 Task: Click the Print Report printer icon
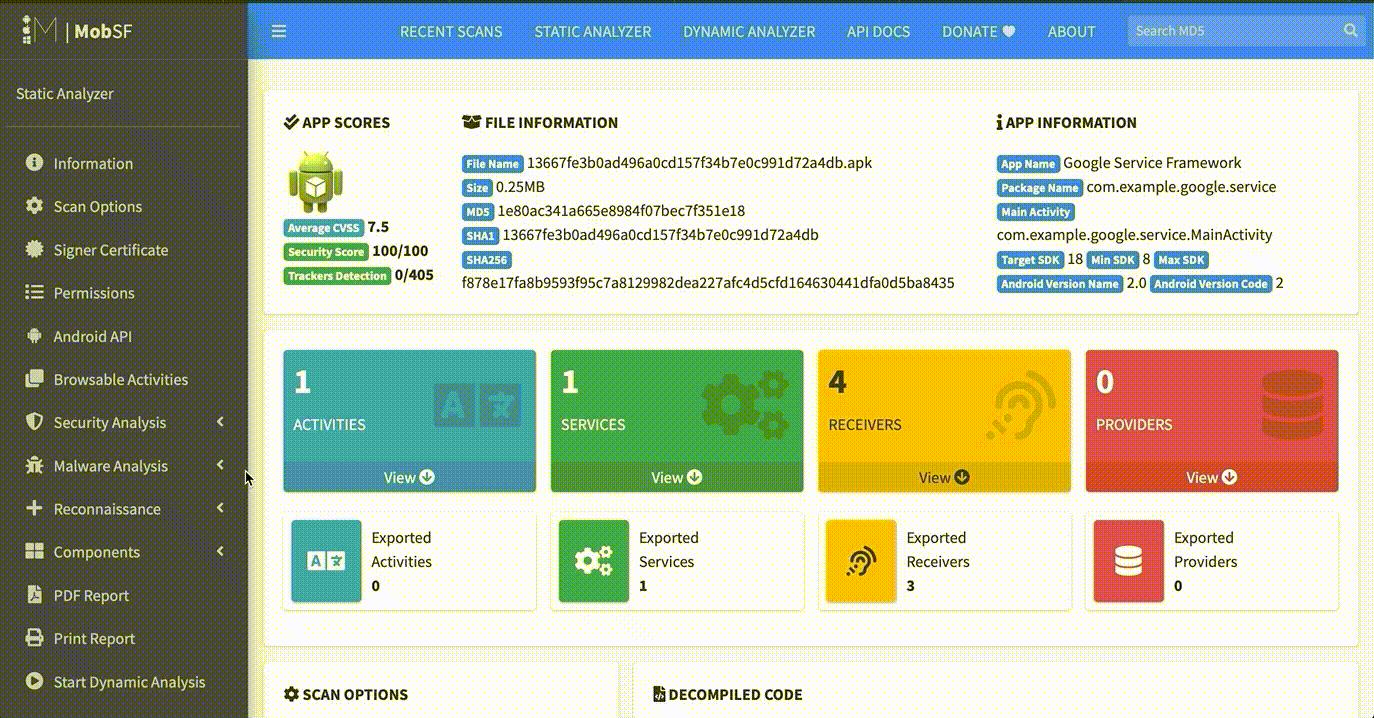click(34, 638)
